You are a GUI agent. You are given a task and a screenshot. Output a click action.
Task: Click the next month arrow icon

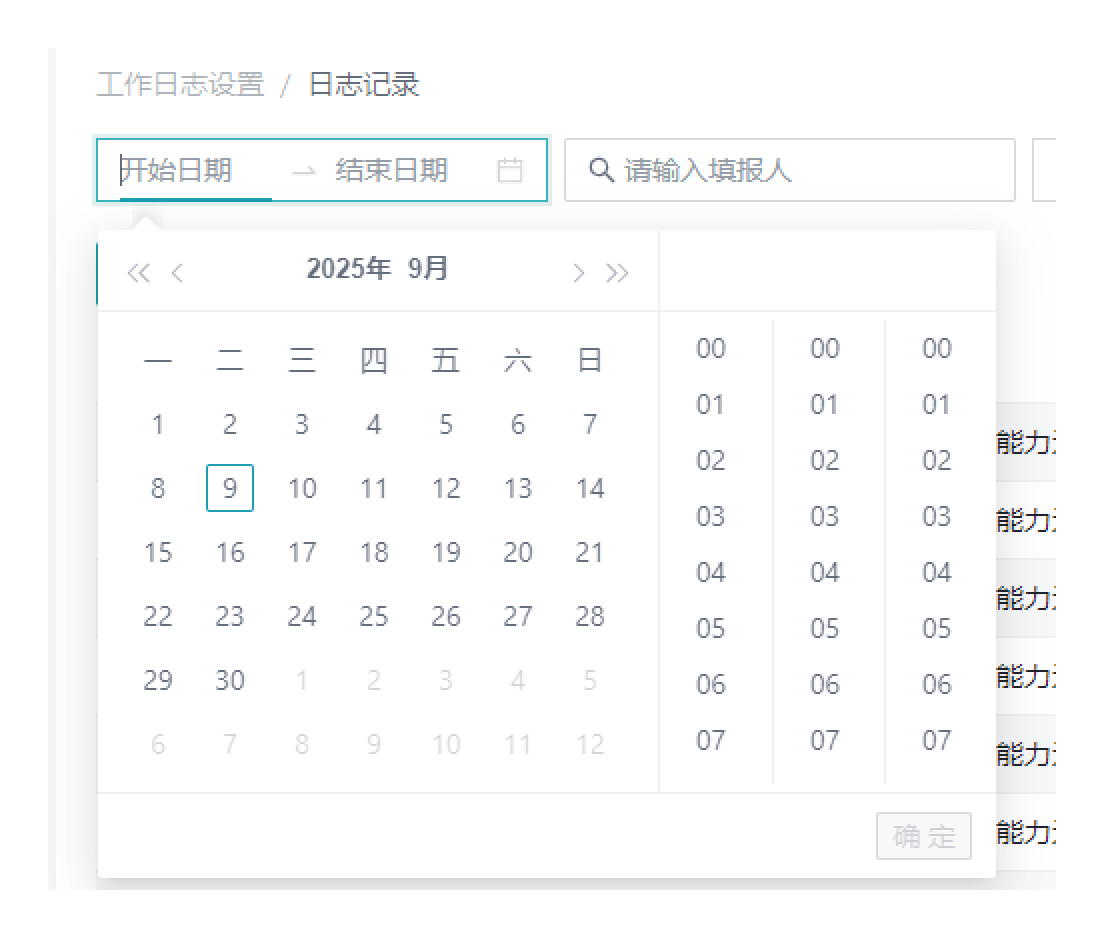pyautogui.click(x=578, y=273)
